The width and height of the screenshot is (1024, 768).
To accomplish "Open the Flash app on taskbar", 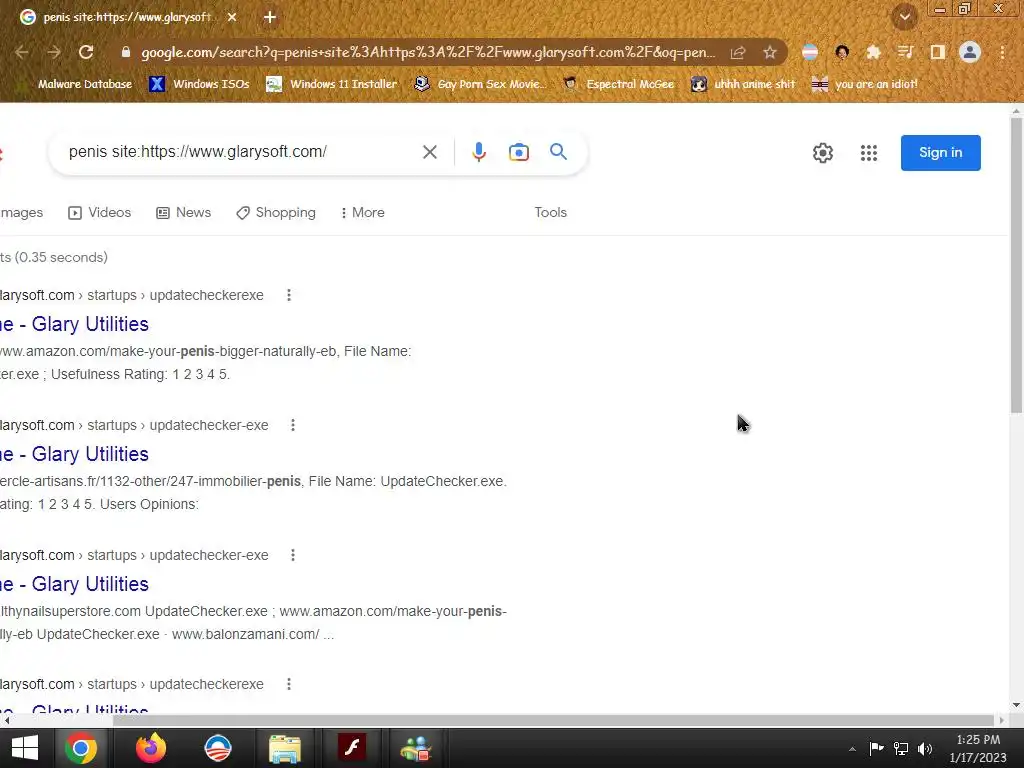I will [x=352, y=748].
